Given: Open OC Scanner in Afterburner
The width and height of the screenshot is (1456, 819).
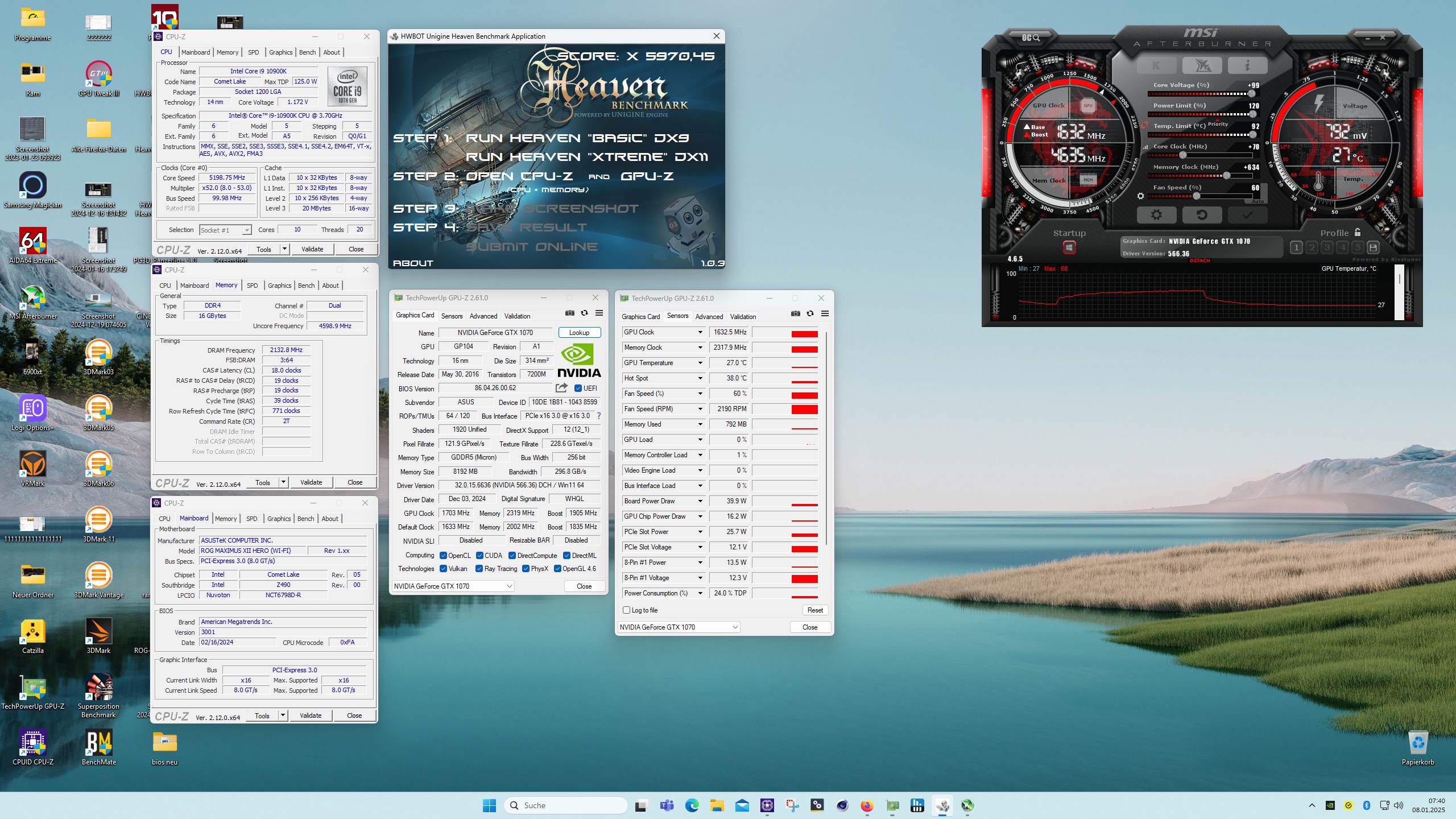Looking at the screenshot, I should coord(1031,38).
